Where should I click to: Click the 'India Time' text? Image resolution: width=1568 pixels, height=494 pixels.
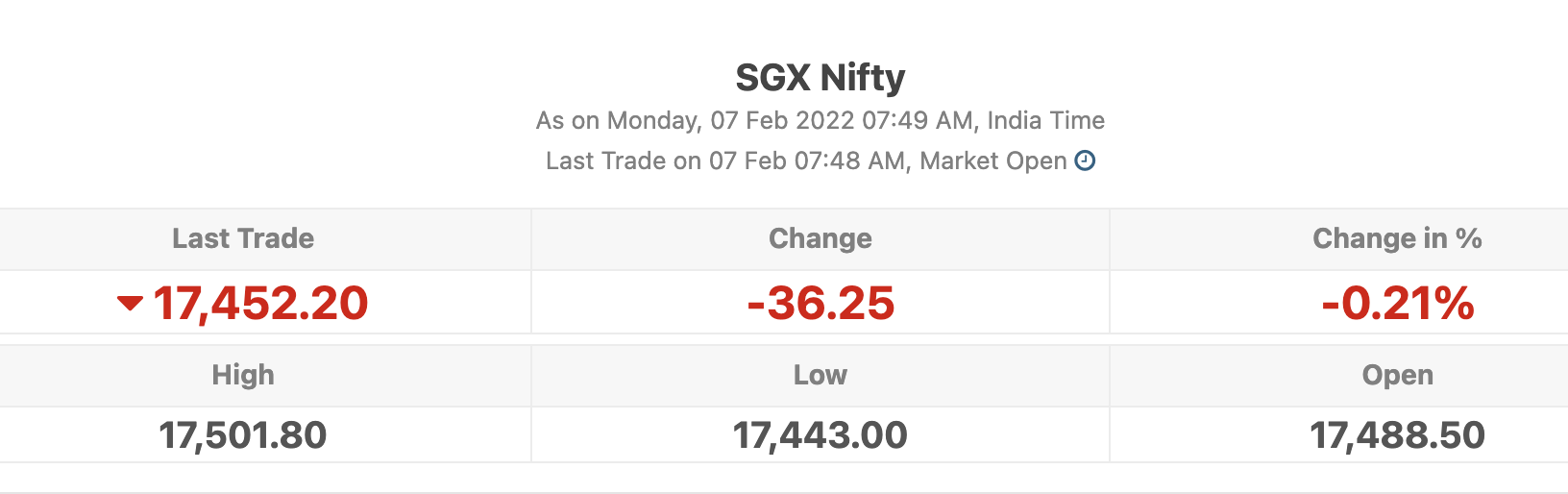click(x=1046, y=120)
